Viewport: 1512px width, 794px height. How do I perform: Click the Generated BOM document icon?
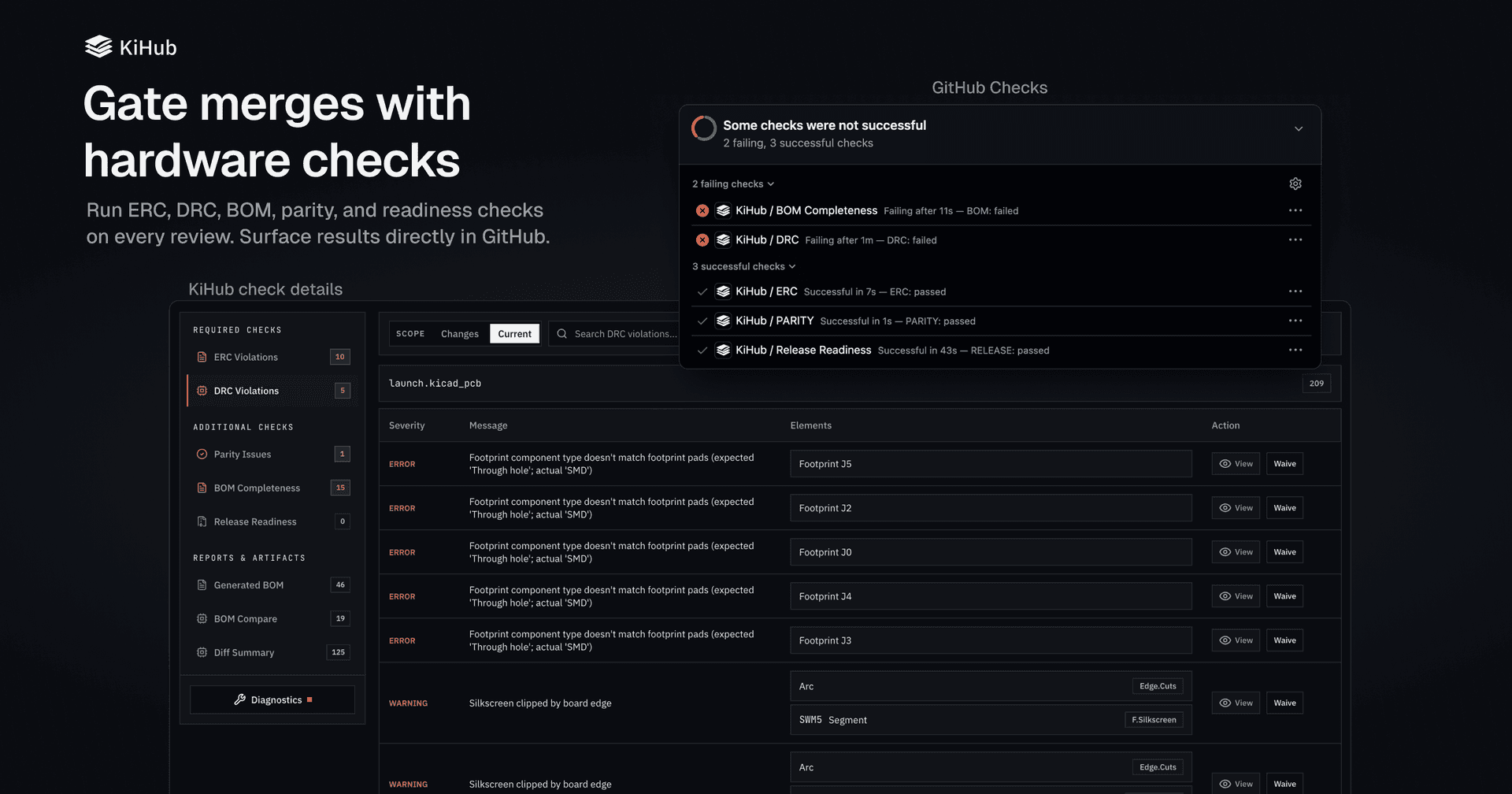(202, 584)
